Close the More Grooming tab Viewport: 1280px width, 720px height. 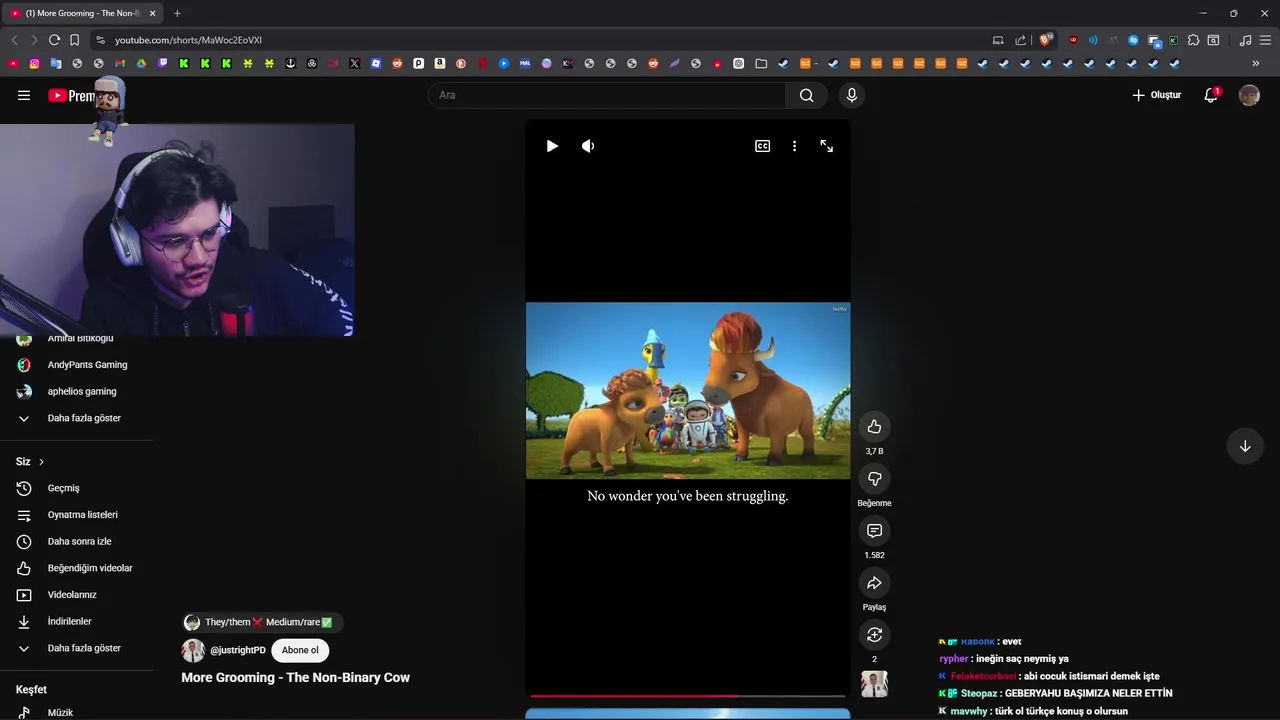tap(152, 13)
